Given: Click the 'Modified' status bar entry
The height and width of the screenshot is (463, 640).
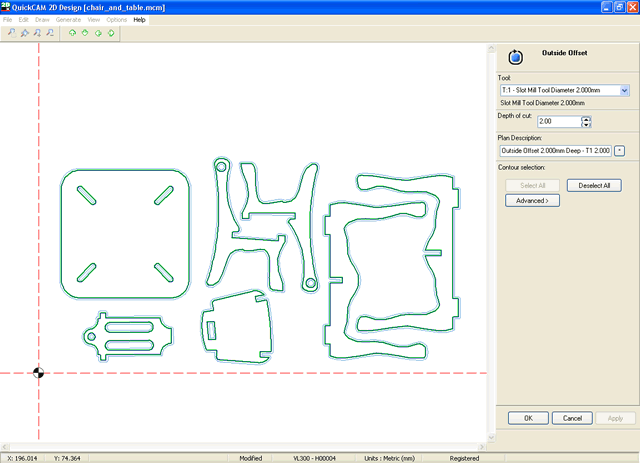Looking at the screenshot, I should coord(251,458).
